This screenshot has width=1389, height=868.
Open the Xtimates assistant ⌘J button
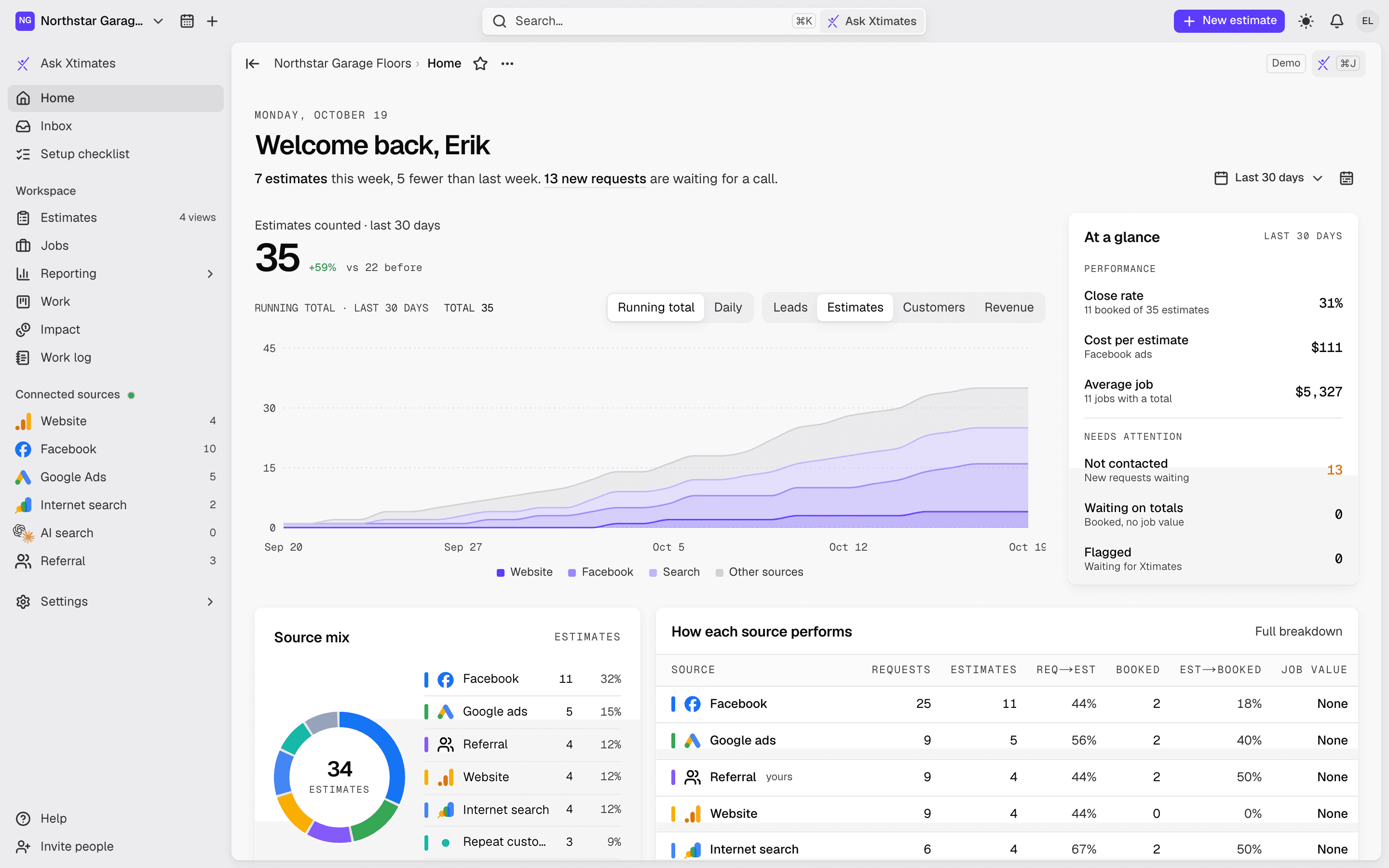click(x=1338, y=63)
